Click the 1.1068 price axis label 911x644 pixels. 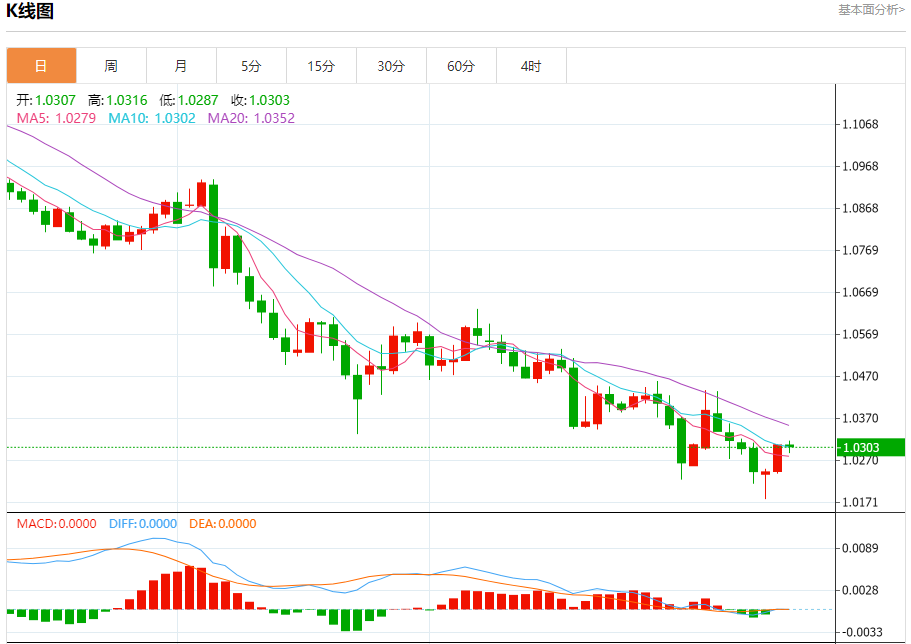coord(860,124)
